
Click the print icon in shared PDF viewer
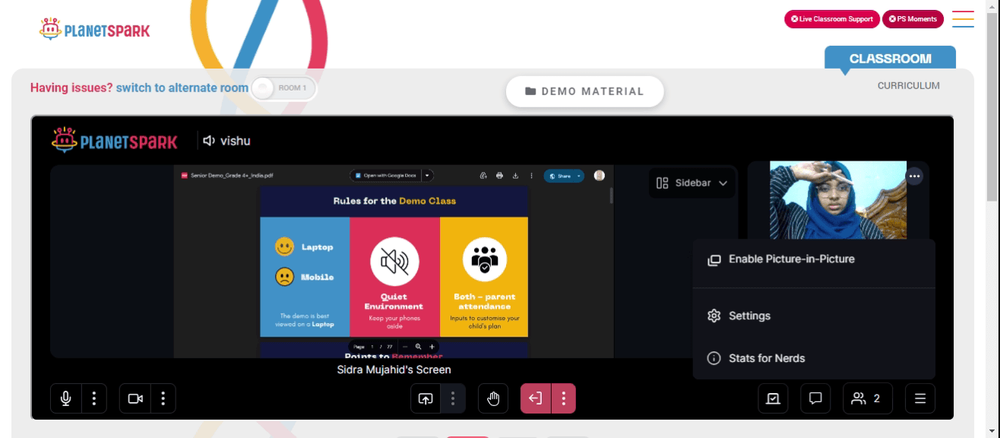pos(499,175)
